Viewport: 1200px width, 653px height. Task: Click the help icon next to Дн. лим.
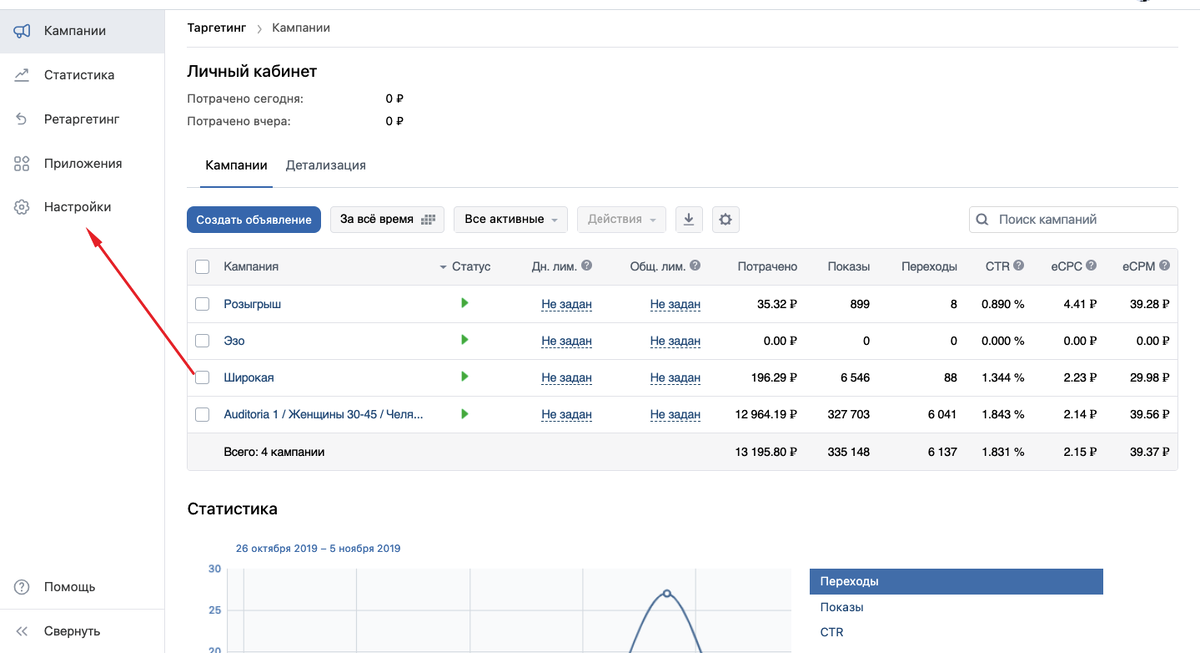[x=587, y=266]
